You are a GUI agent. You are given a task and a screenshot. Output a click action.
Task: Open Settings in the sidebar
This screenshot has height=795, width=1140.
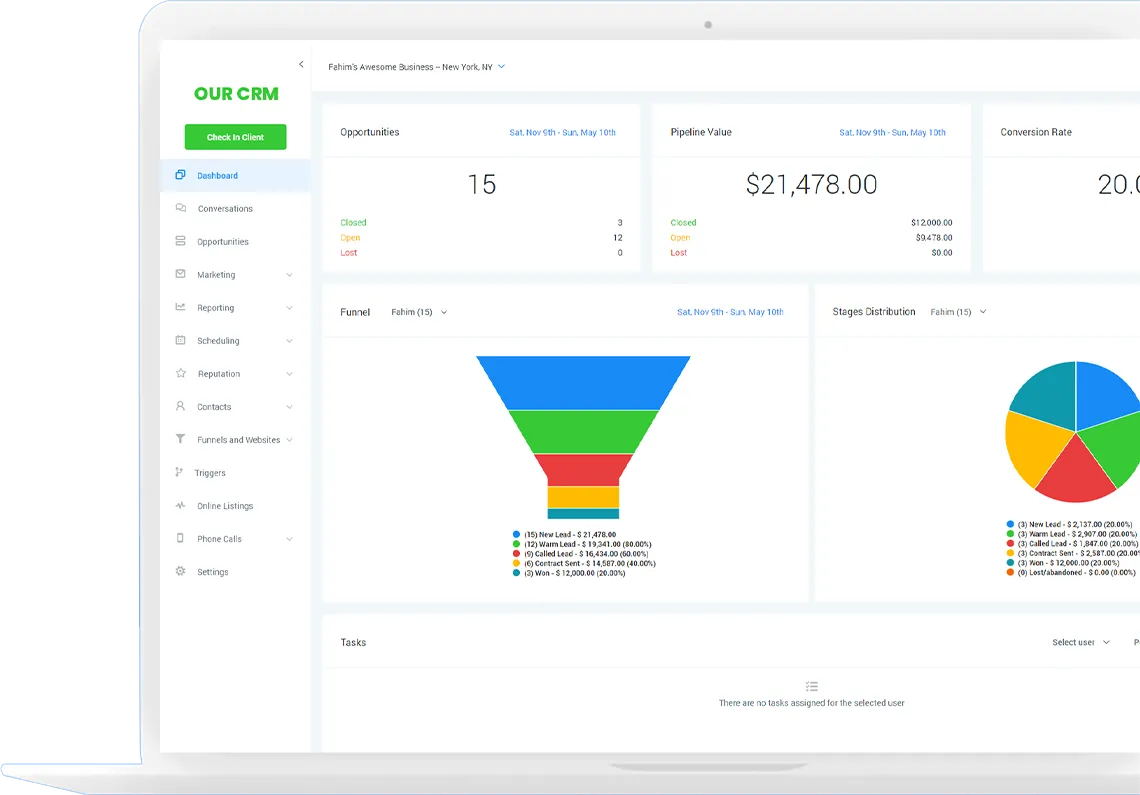pyautogui.click(x=236, y=572)
